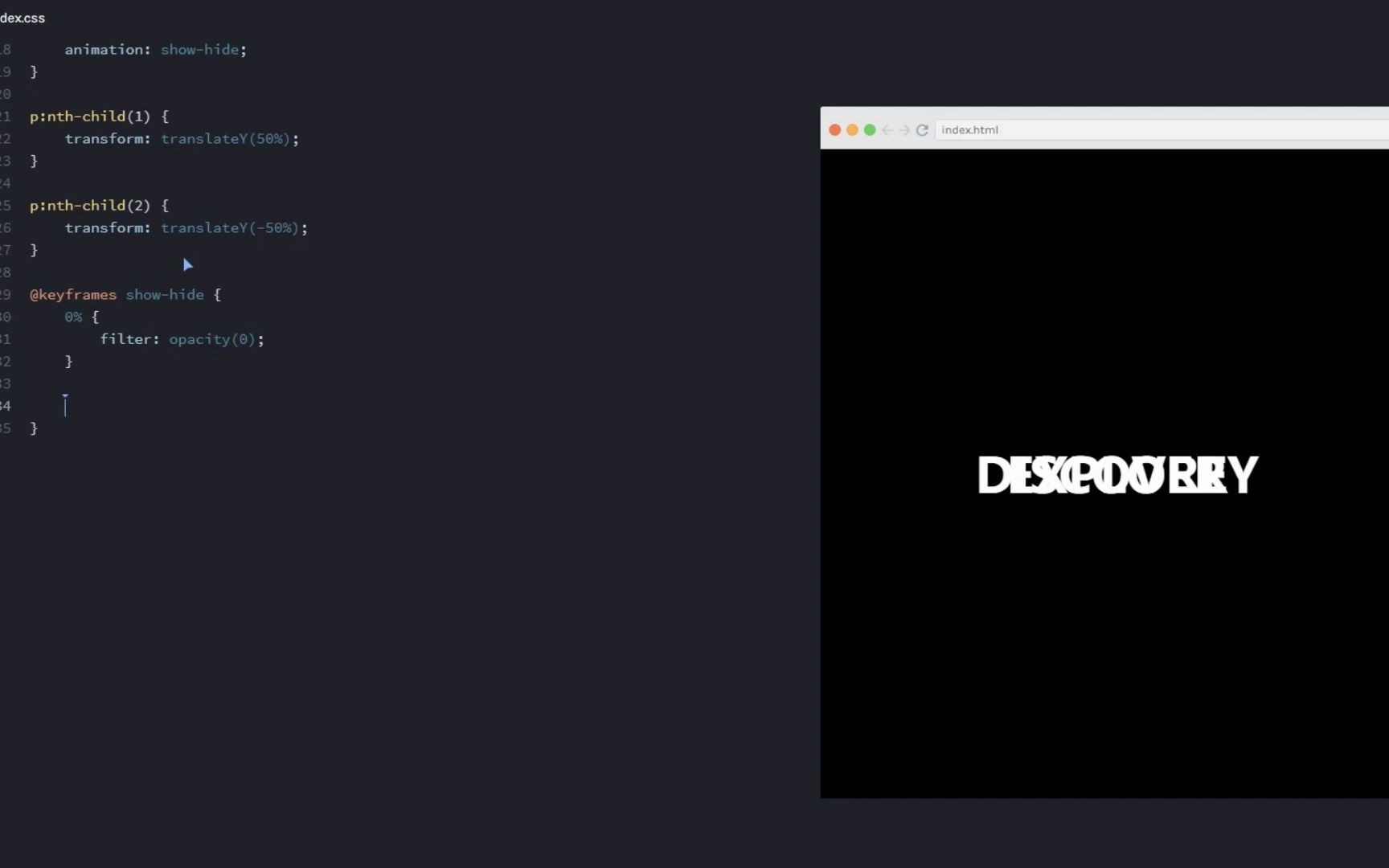Click the overlapping DISCOVERY text in browser
This screenshot has height=868, width=1389.
[1118, 475]
